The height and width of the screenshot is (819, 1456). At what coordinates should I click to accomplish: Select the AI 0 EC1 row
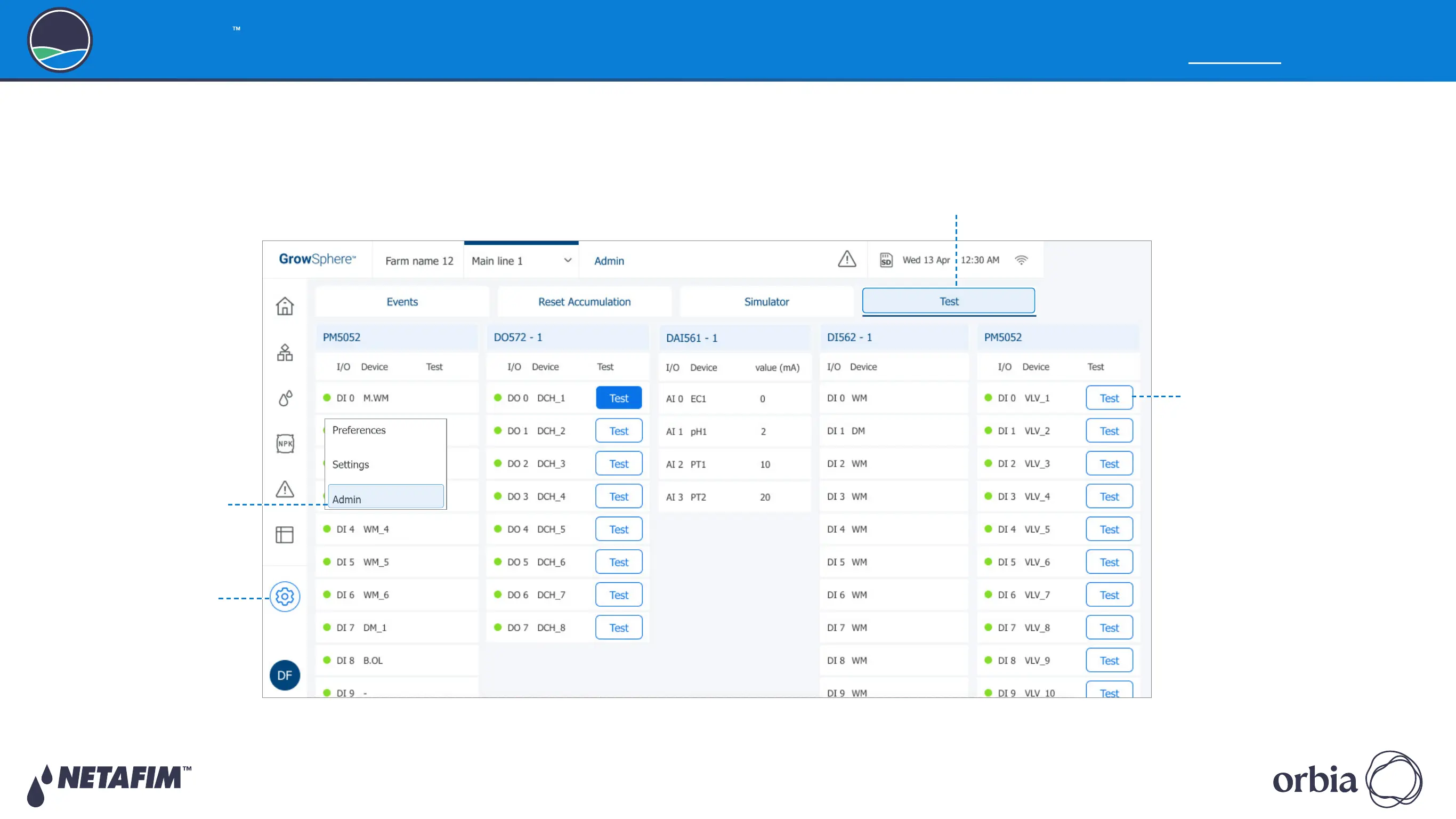[x=734, y=399]
